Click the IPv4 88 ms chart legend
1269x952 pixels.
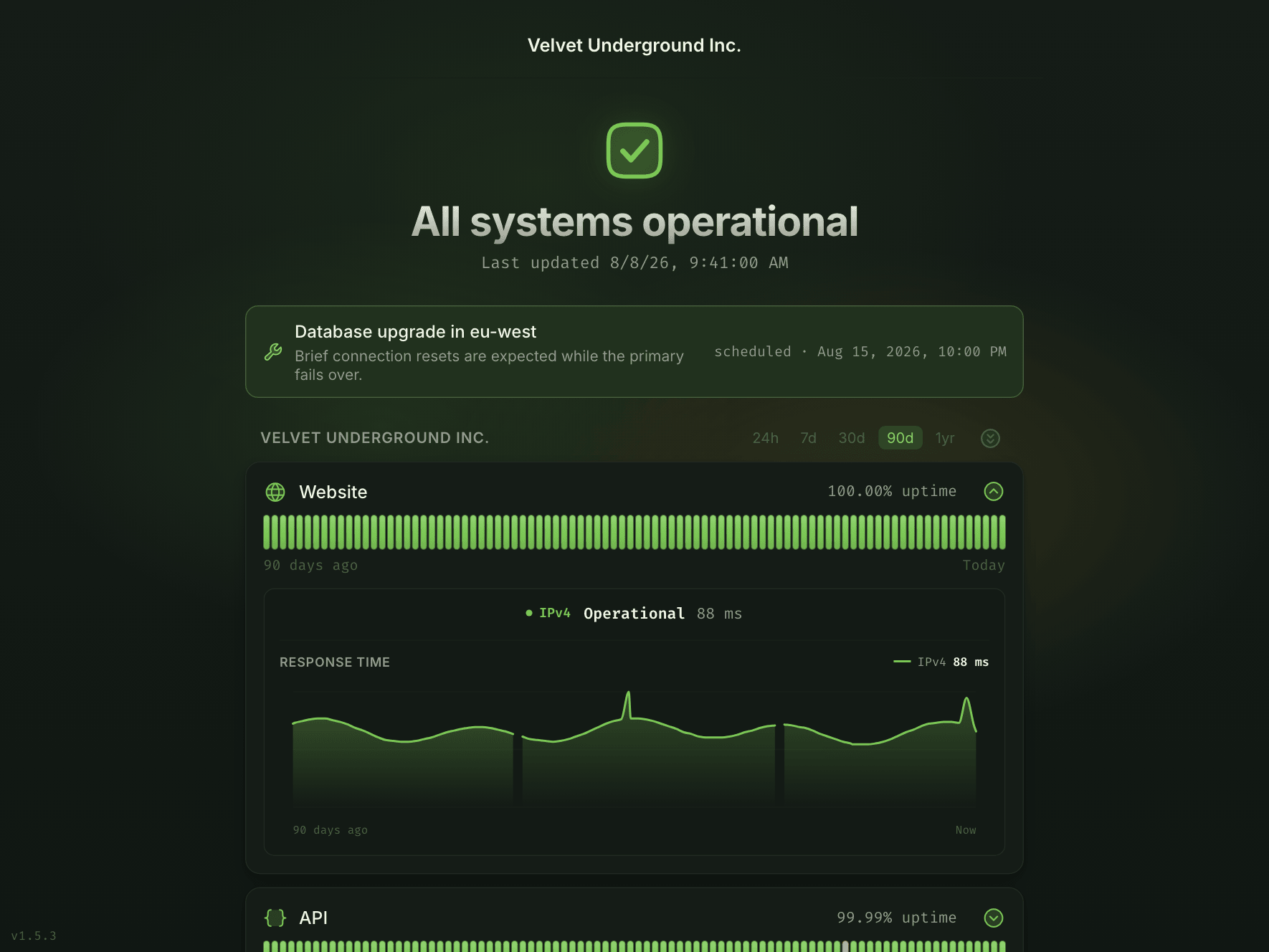click(x=941, y=662)
